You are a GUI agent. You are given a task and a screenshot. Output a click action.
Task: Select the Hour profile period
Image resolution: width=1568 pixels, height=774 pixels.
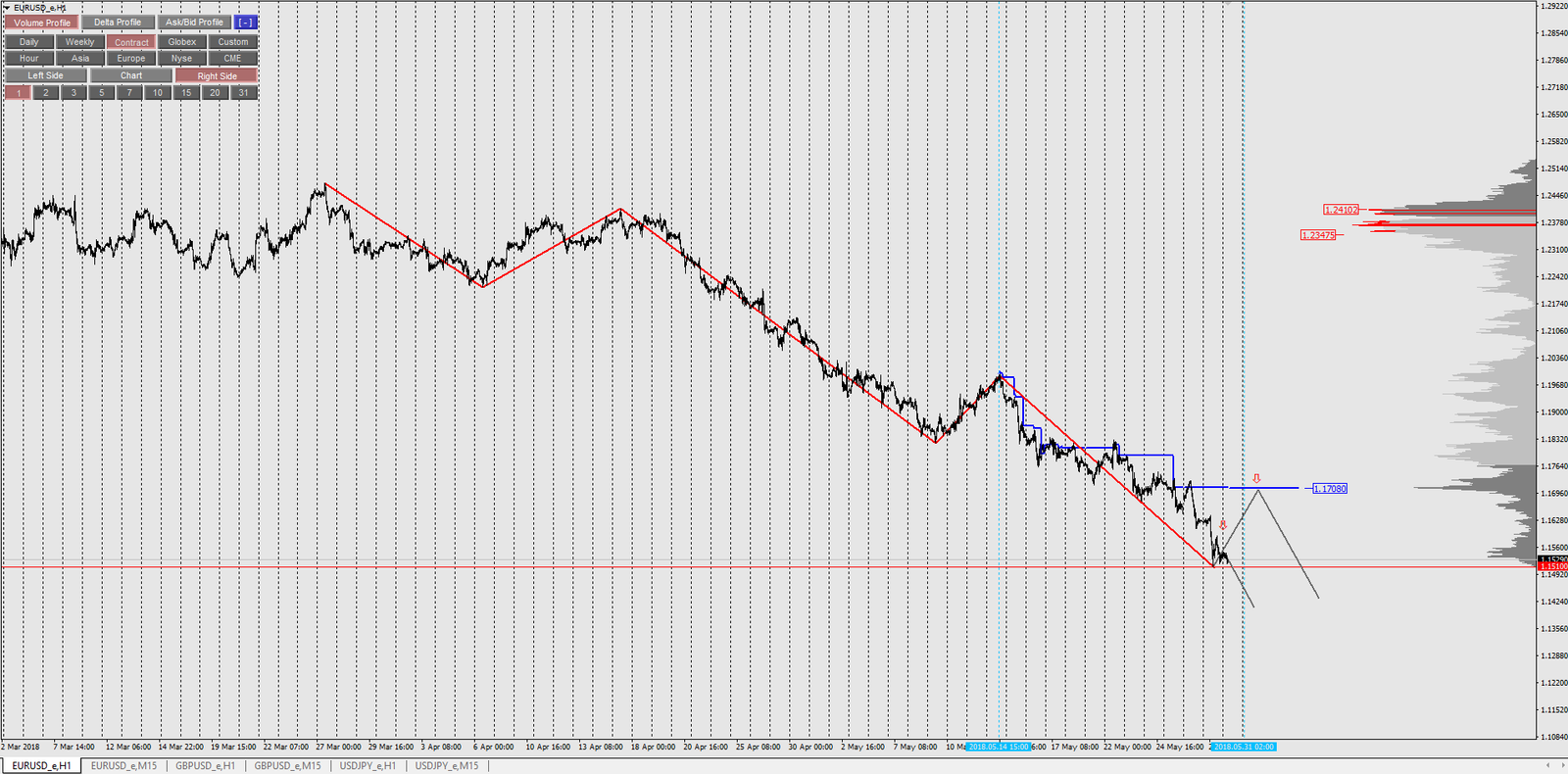click(29, 59)
